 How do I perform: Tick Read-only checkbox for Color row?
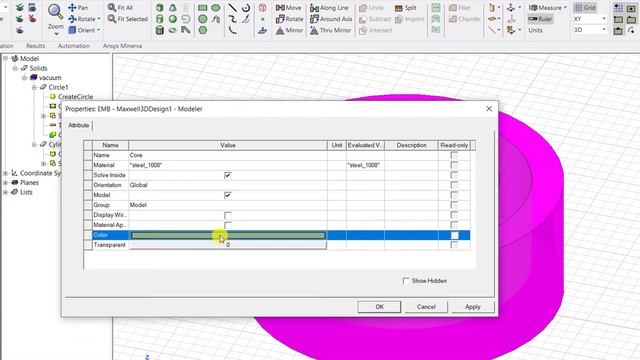pyautogui.click(x=454, y=235)
